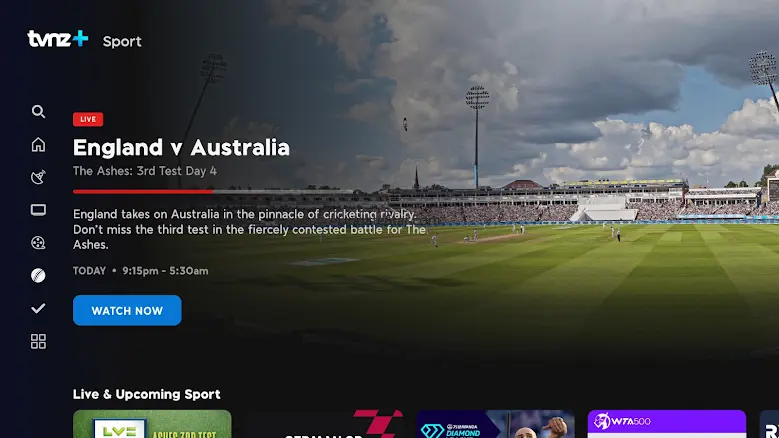Click the tvnz+ logo
This screenshot has width=779, height=438.
click(58, 39)
